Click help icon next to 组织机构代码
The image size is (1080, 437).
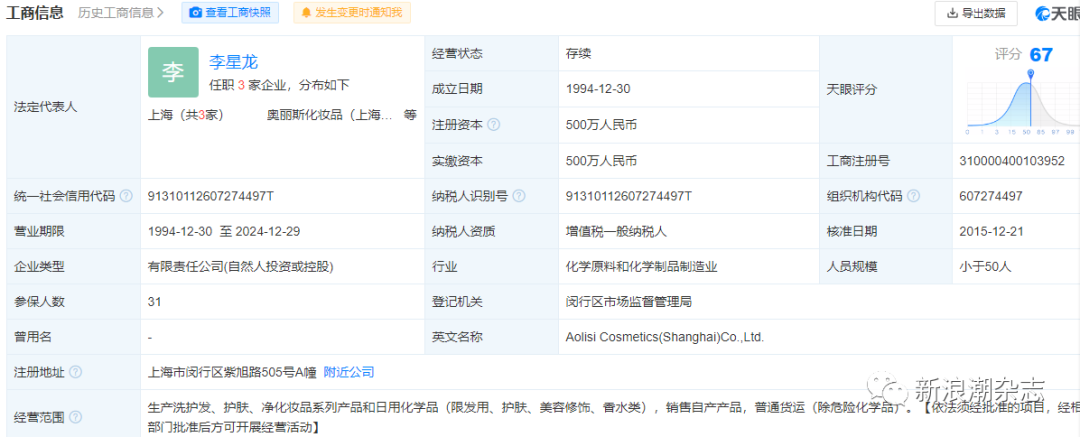click(913, 196)
